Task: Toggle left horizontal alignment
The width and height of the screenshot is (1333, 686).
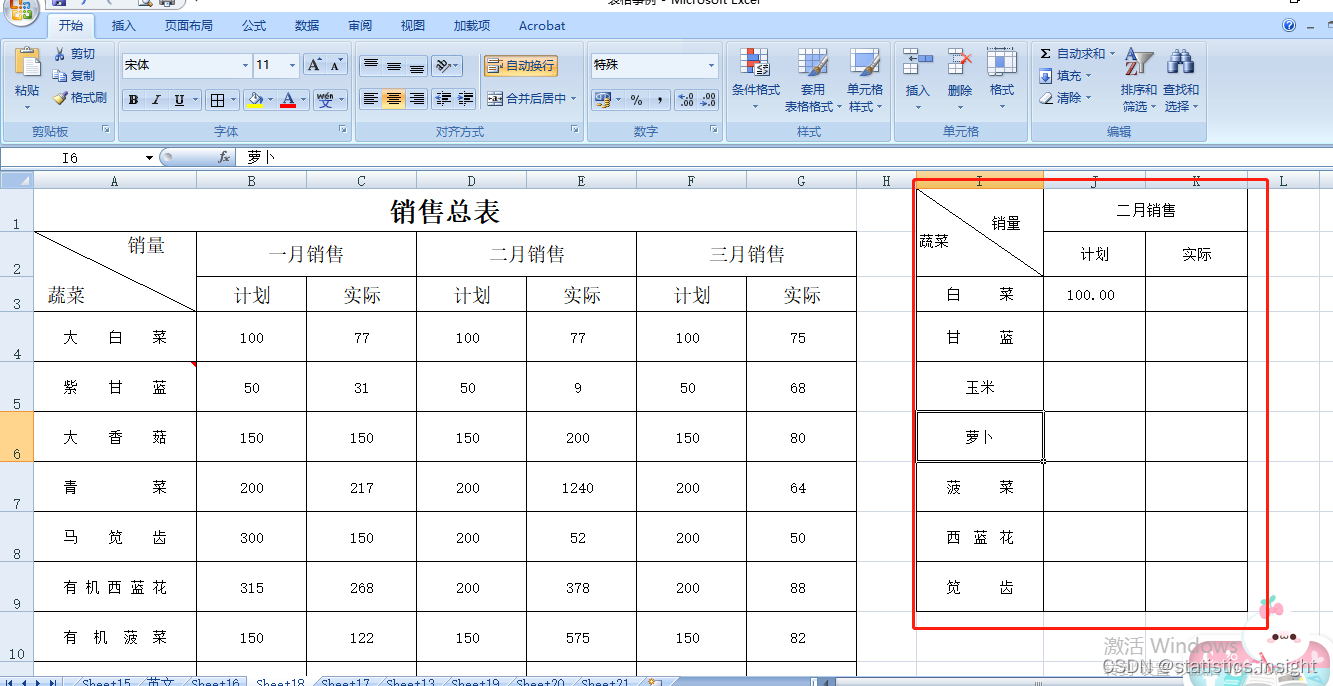Action: tap(371, 99)
